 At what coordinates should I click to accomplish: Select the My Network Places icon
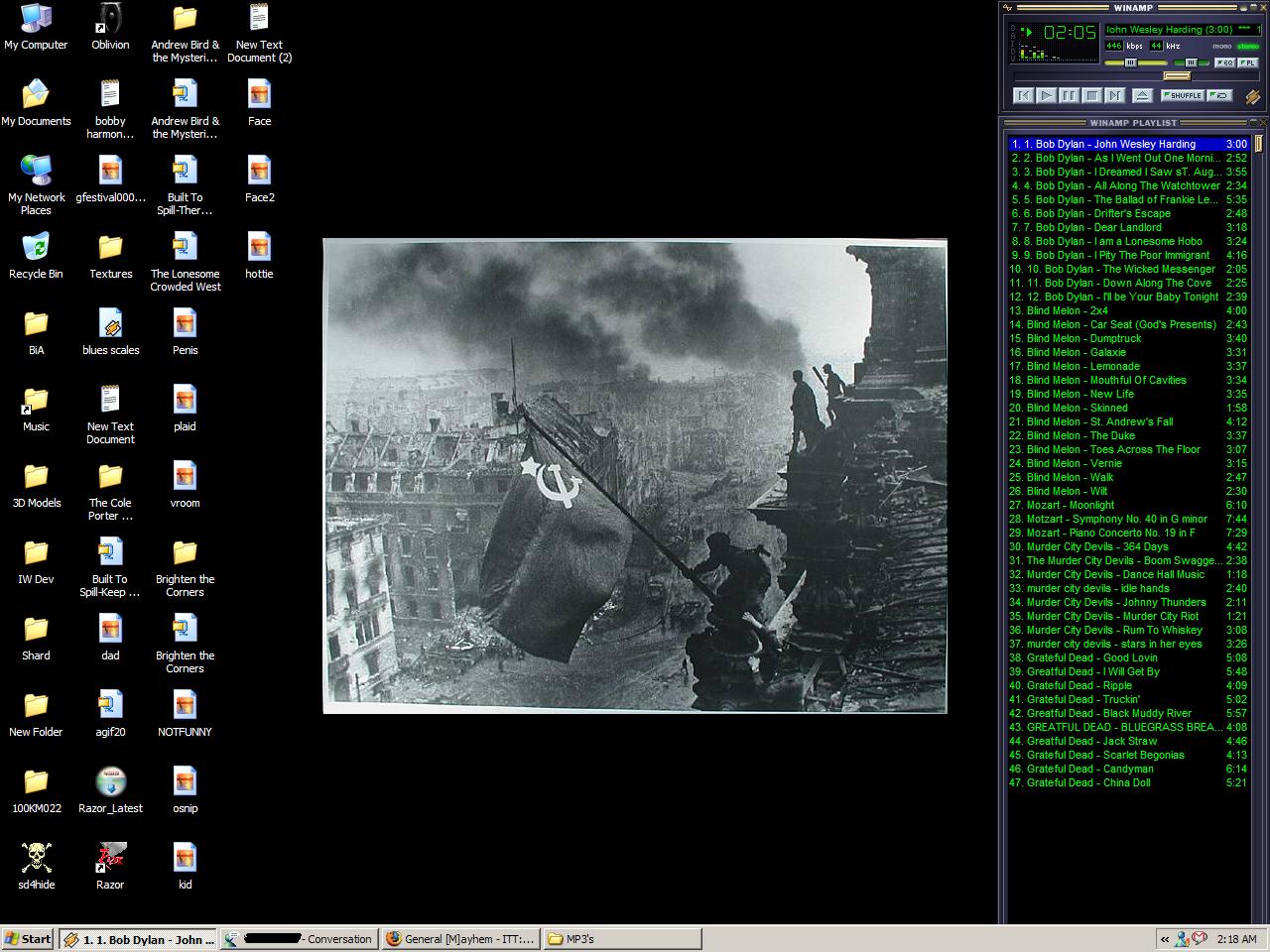pos(36,185)
